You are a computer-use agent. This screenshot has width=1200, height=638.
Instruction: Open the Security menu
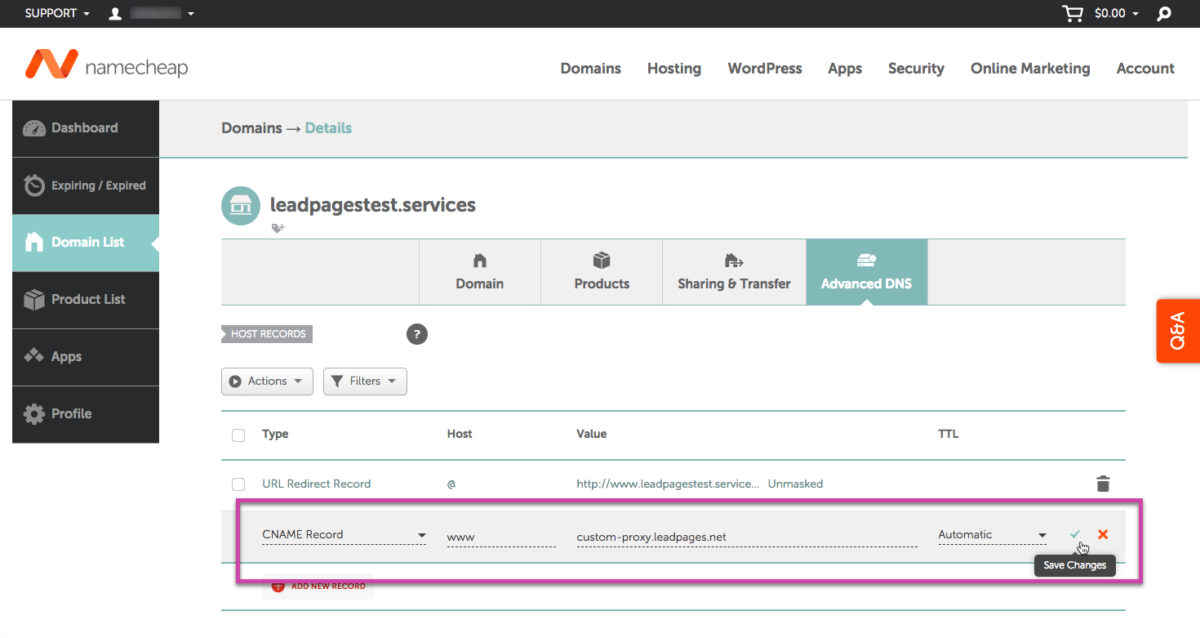click(916, 68)
